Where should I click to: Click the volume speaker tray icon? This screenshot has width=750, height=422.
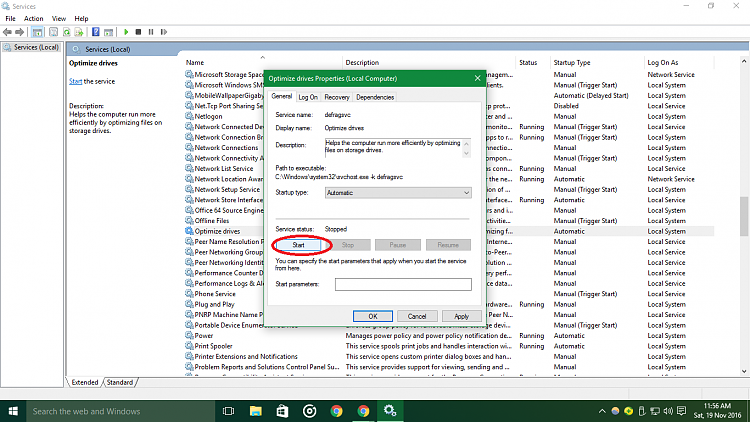click(668, 411)
